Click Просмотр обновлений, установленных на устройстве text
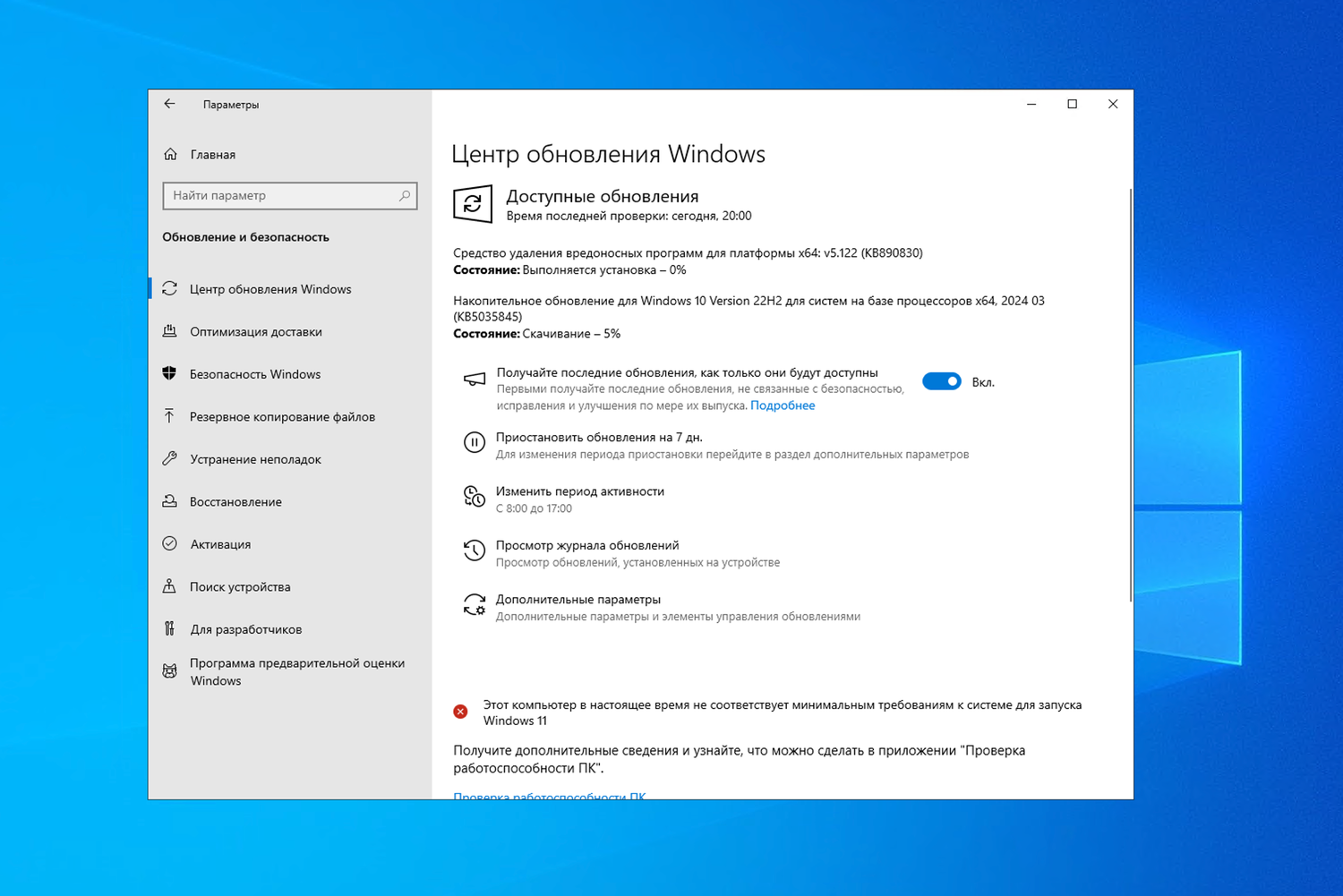The width and height of the screenshot is (1343, 896). (637, 562)
